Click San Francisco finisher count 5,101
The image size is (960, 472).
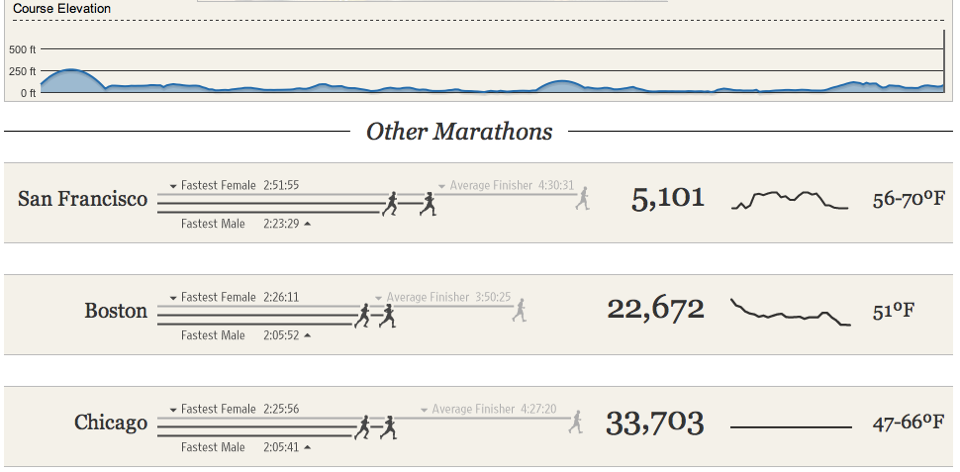[667, 199]
